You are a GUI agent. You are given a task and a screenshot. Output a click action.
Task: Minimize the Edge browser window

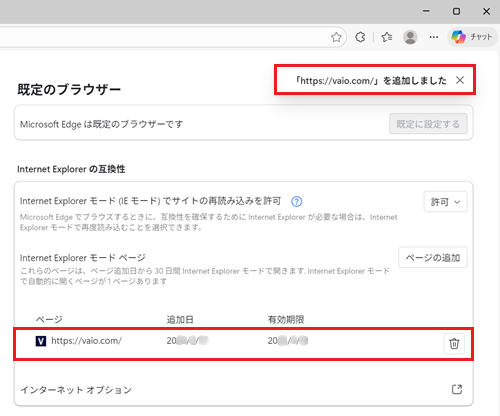[x=426, y=11]
